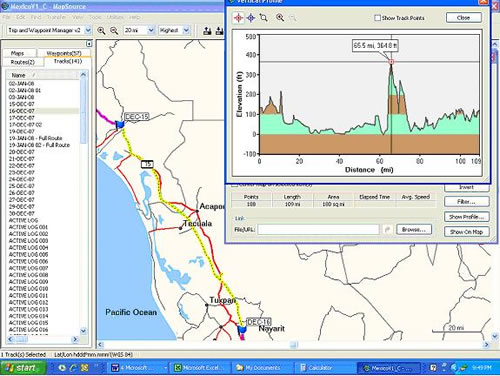
Task: Click the blue crosshair icon in profile toolbar
Action: 251,18
